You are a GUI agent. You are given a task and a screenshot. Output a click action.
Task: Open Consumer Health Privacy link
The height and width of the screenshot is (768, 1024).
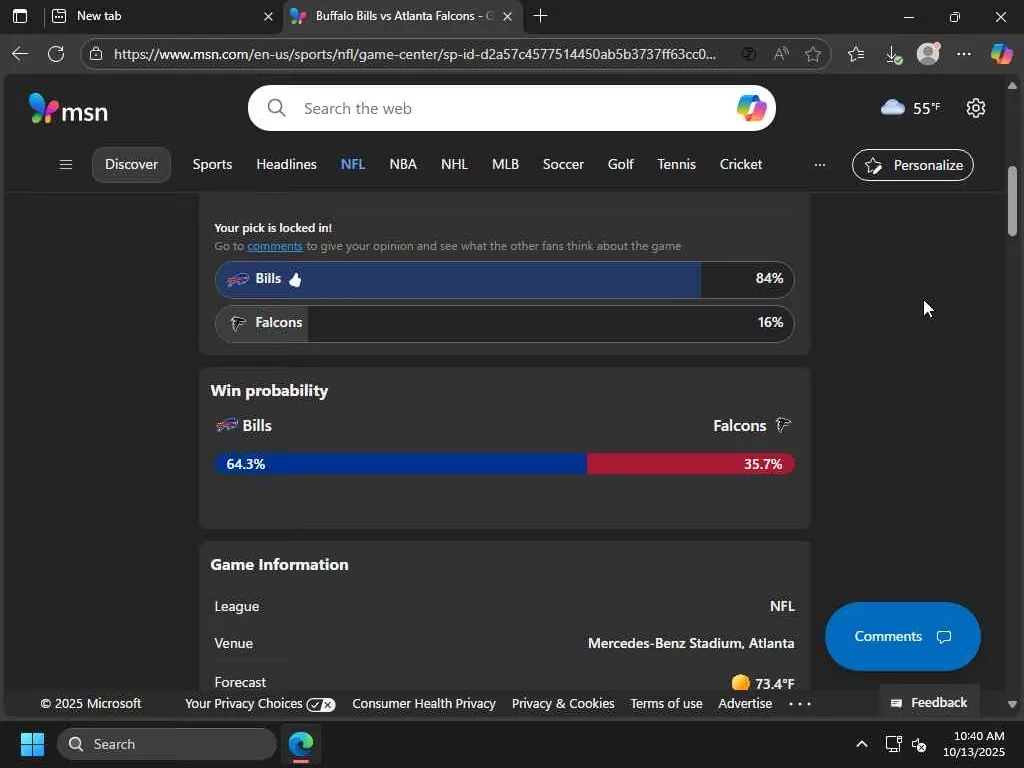click(x=424, y=704)
